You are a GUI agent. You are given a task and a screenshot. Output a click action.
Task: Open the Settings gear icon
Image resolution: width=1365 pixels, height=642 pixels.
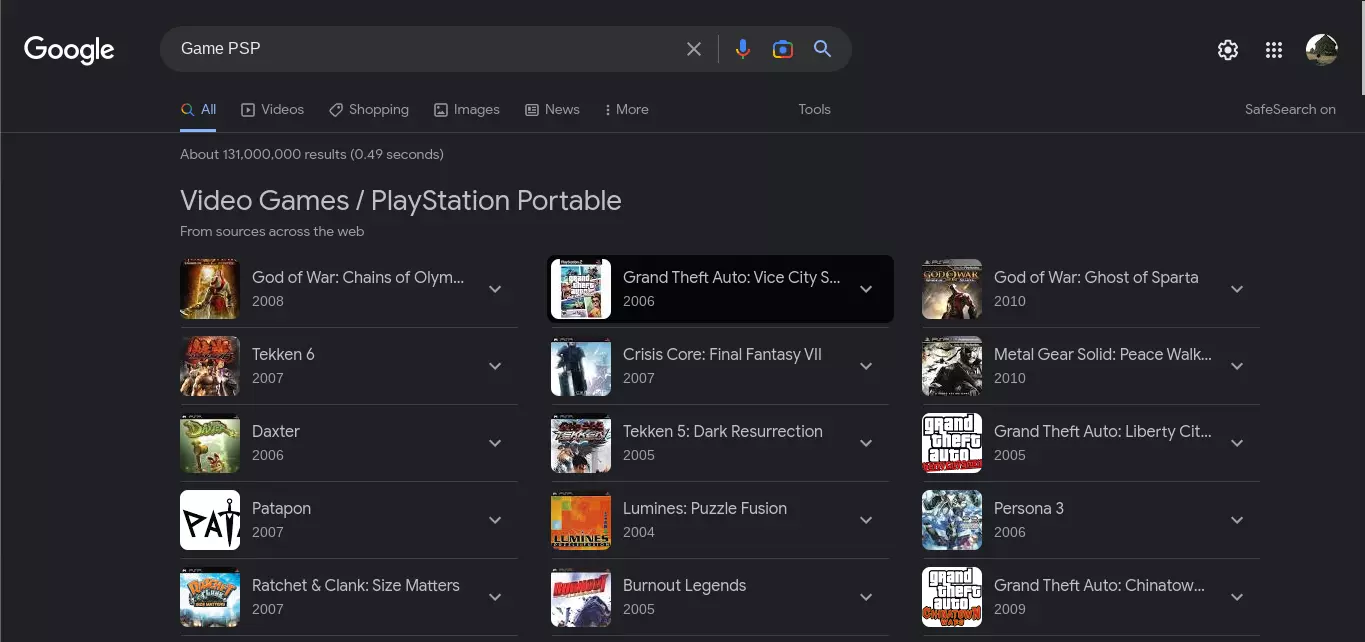(1228, 50)
